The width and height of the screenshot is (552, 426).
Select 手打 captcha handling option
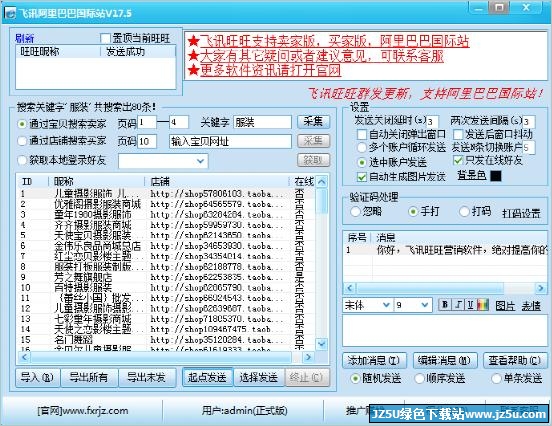tap(413, 212)
